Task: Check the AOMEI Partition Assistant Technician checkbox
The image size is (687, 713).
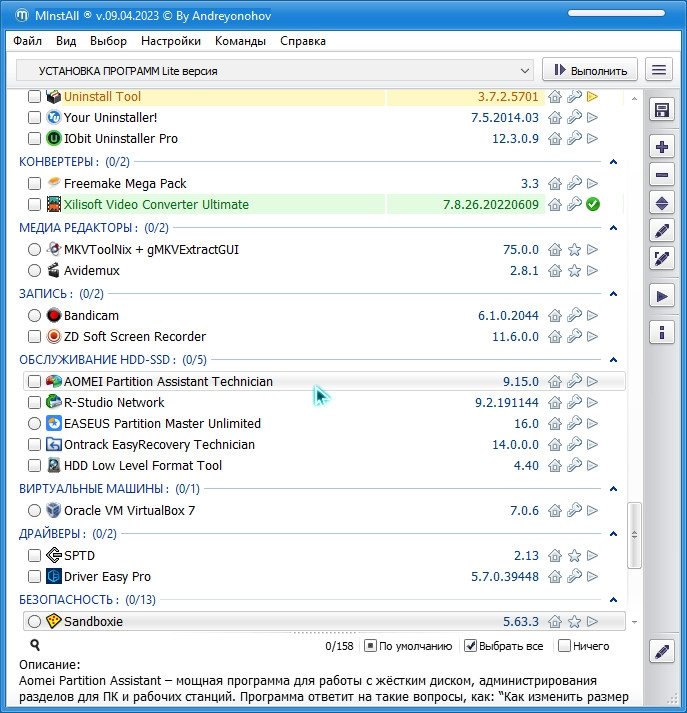Action: coord(34,381)
